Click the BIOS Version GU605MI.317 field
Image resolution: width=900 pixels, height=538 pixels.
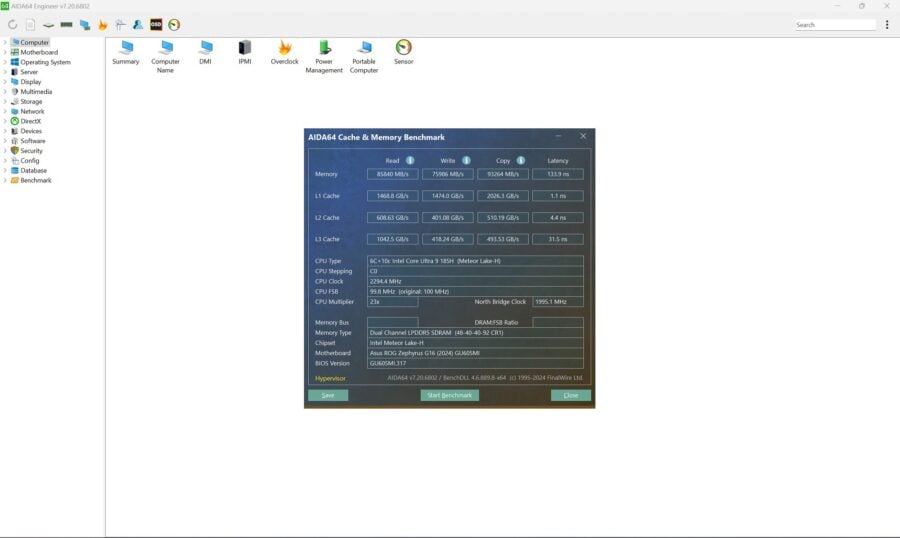[x=475, y=363]
